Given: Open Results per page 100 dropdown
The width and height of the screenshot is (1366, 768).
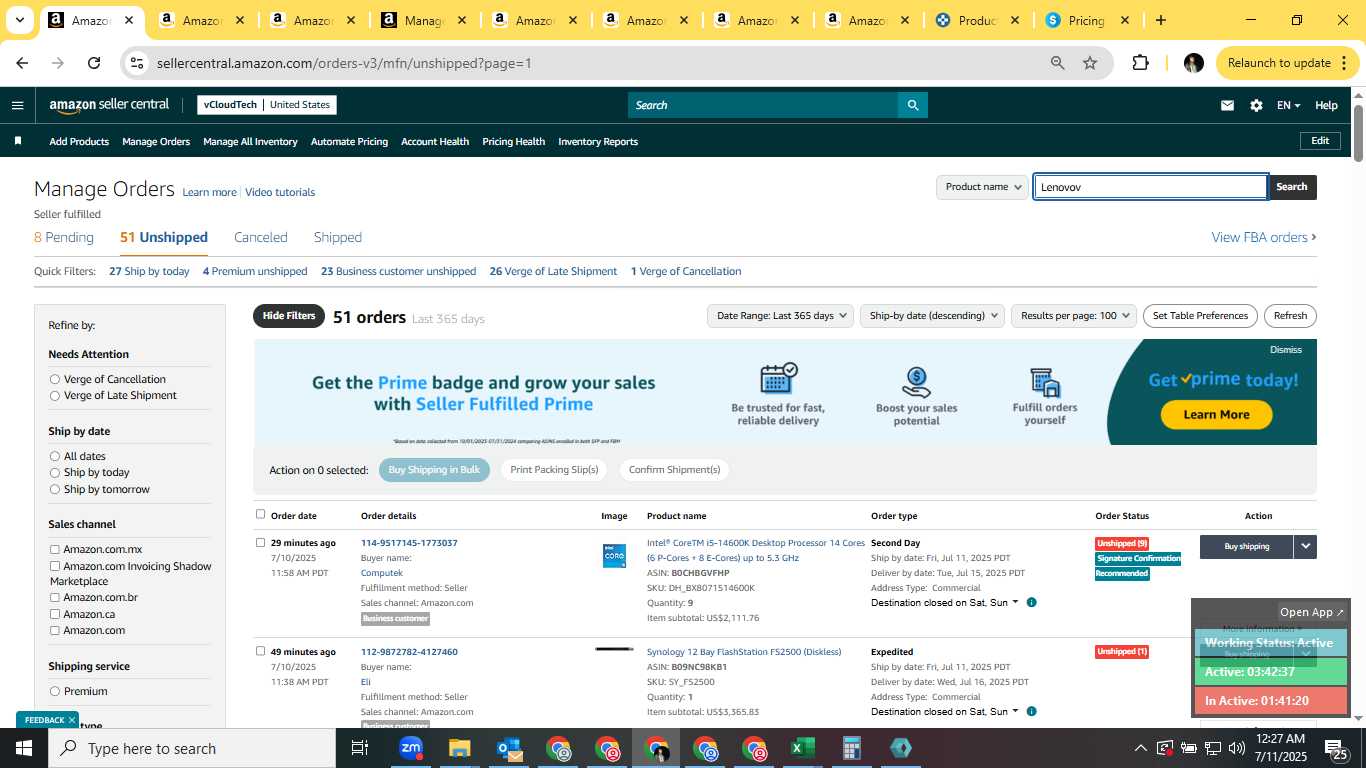Looking at the screenshot, I should (x=1073, y=316).
